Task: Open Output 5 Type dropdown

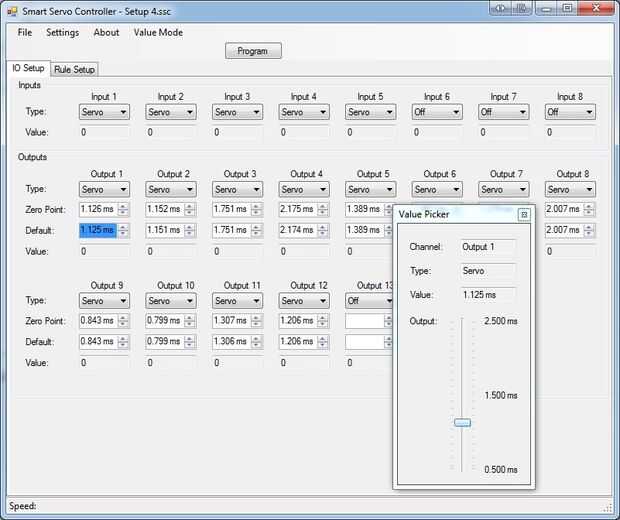Action: click(x=370, y=190)
